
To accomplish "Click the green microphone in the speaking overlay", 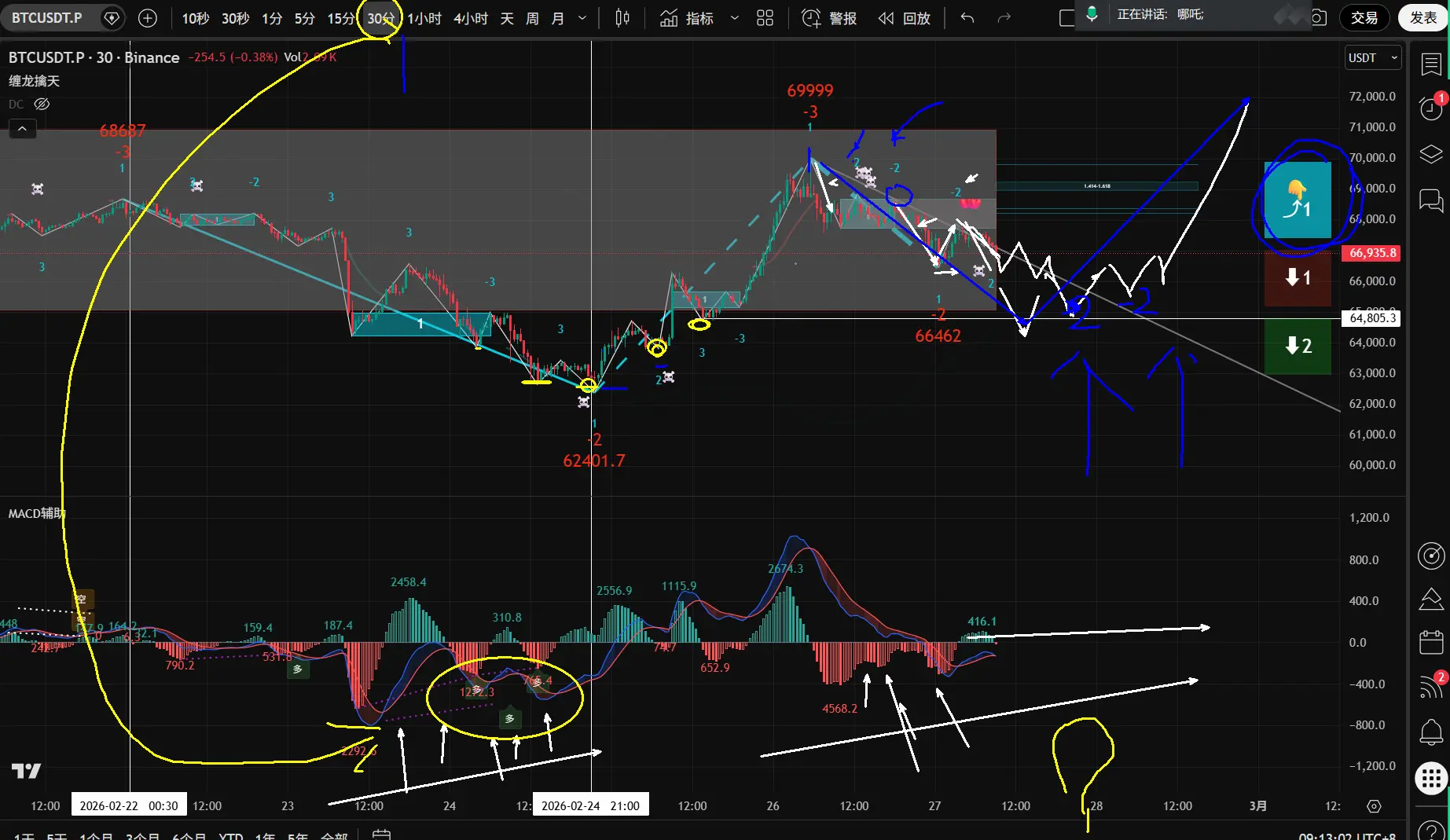I will 1092,14.
